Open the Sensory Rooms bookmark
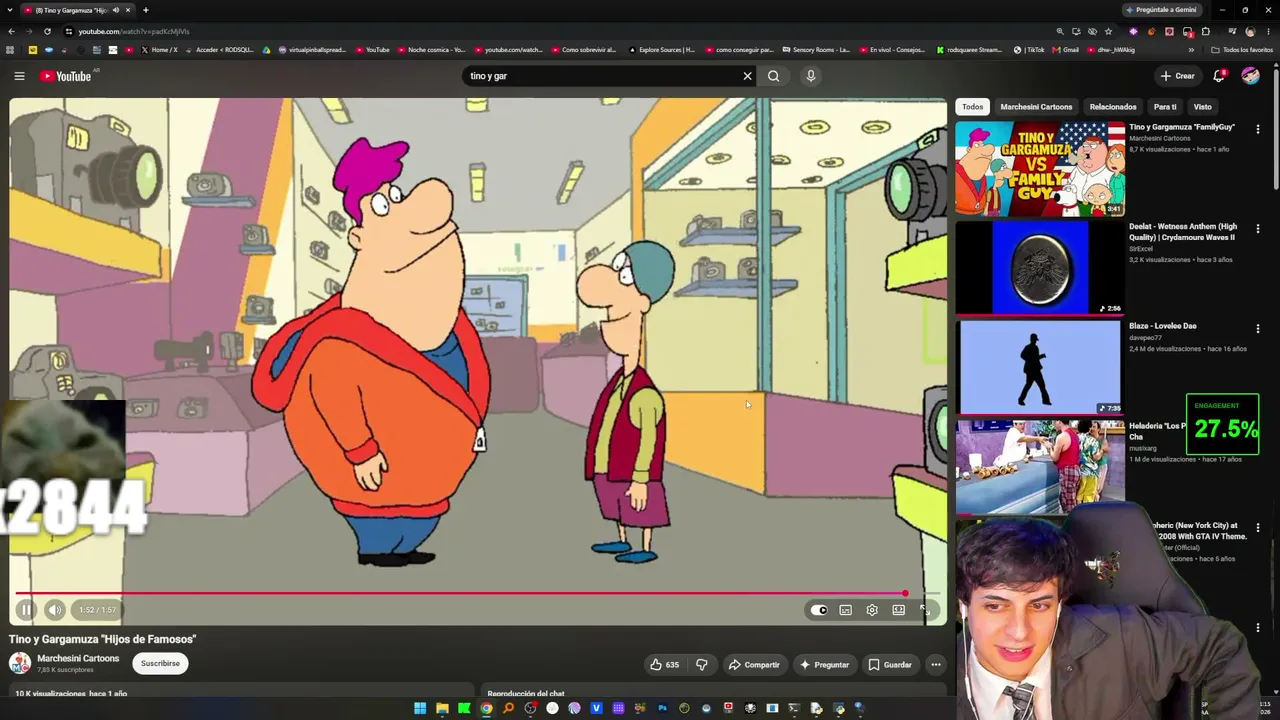The image size is (1280, 720). [815, 50]
